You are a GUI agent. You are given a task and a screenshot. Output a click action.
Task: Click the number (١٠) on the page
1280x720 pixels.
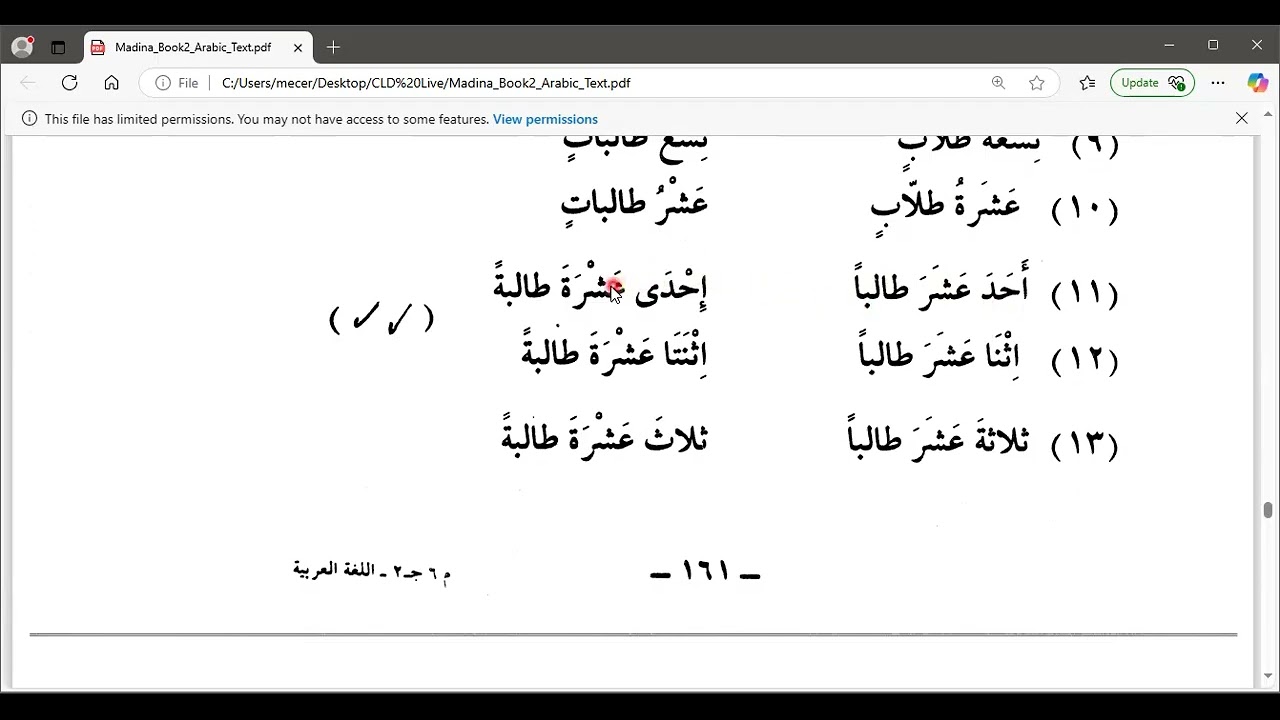1085,210
